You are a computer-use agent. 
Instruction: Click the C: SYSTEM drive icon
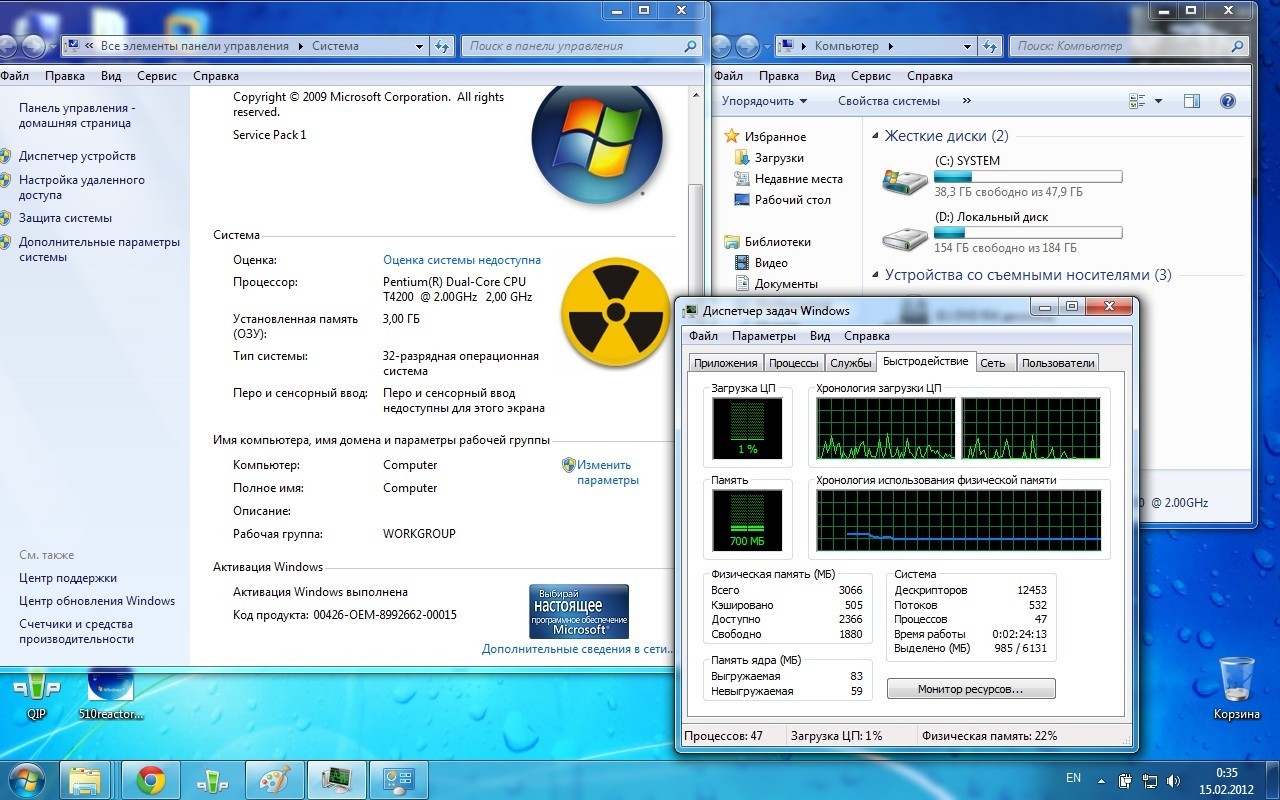pyautogui.click(x=905, y=180)
